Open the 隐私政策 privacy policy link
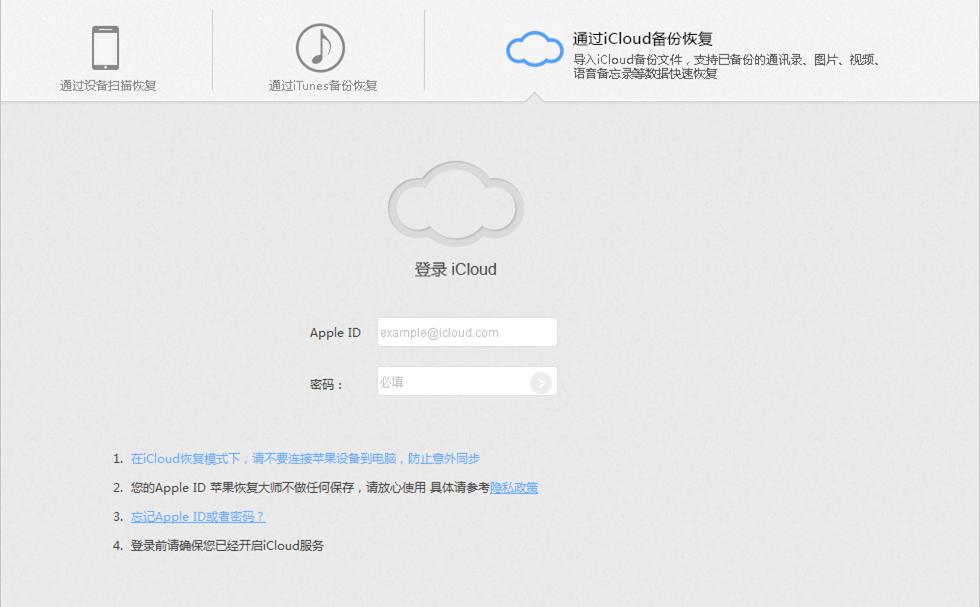This screenshot has width=980, height=607. pos(516,488)
